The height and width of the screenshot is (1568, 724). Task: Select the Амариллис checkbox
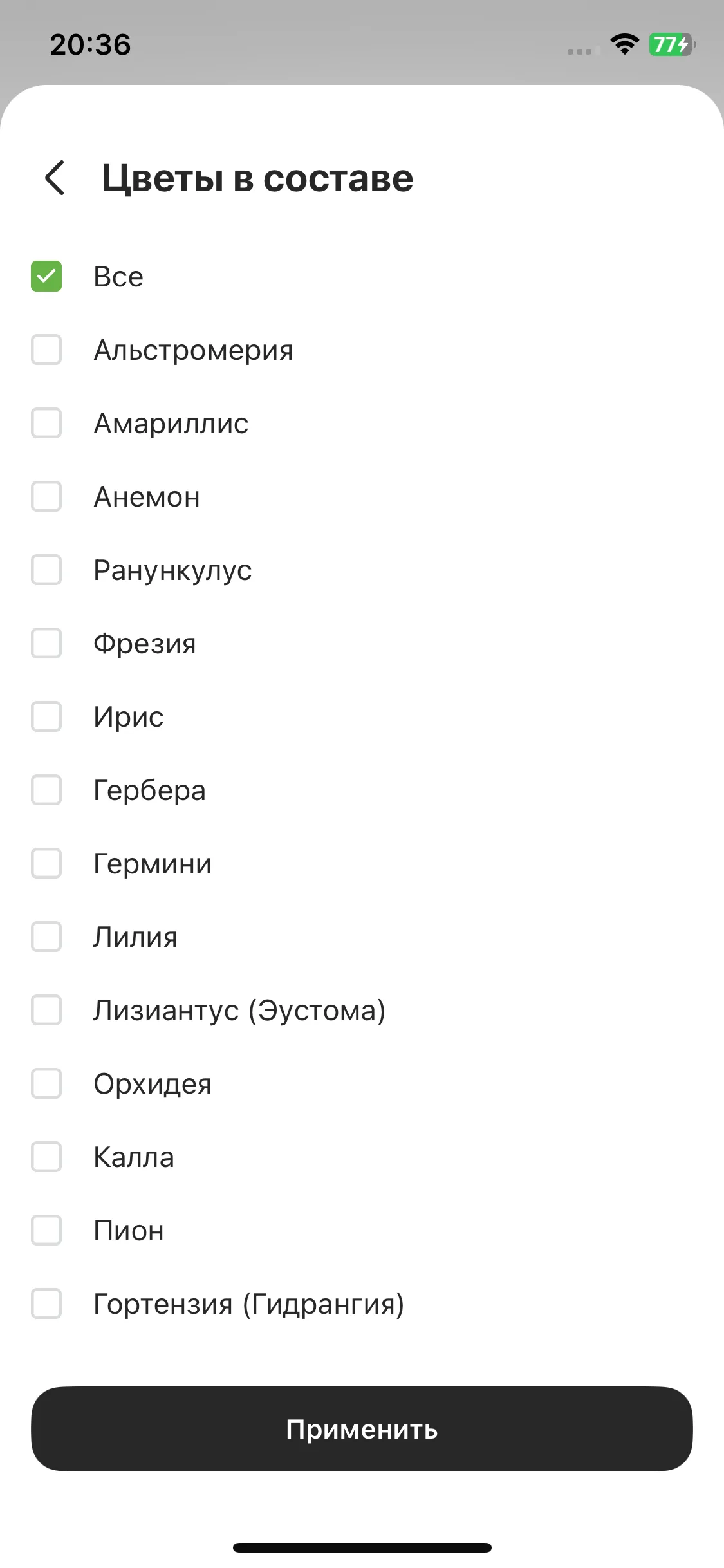[46, 423]
